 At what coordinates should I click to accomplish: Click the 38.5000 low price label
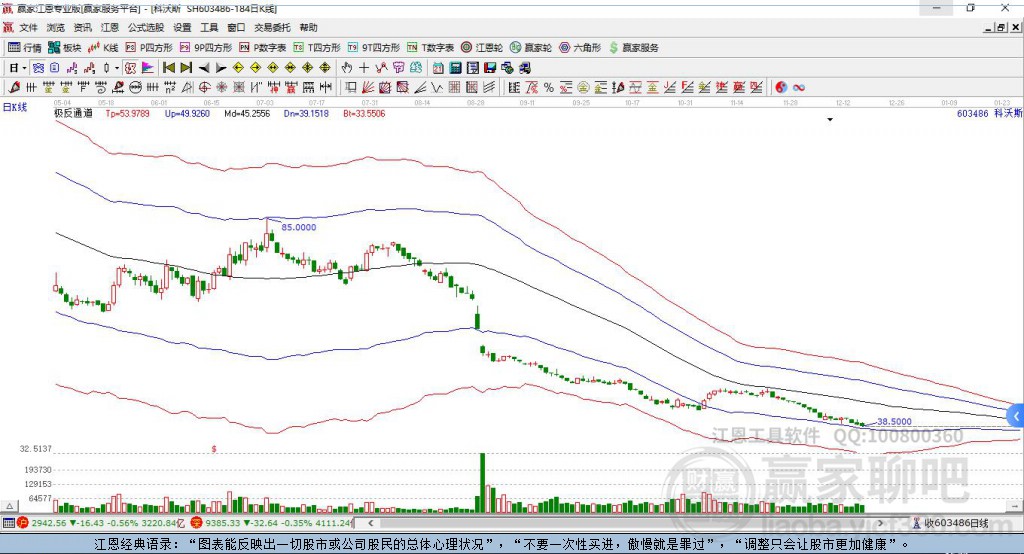coord(894,421)
